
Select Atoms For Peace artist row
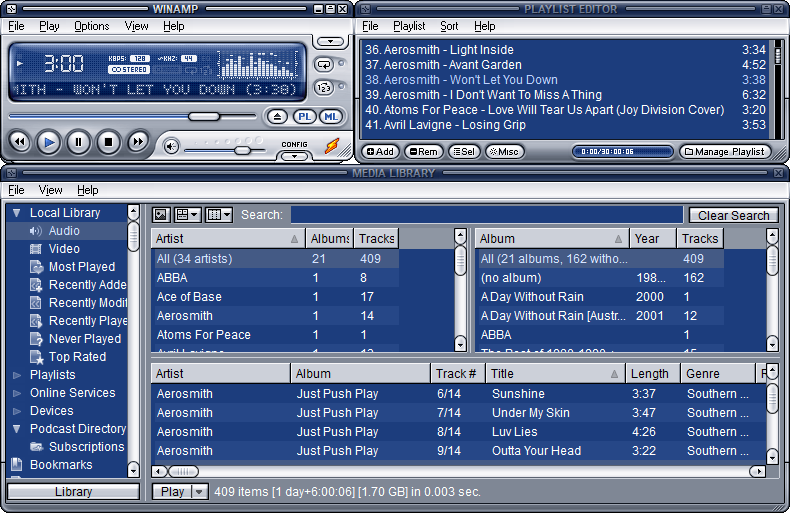tap(275, 335)
